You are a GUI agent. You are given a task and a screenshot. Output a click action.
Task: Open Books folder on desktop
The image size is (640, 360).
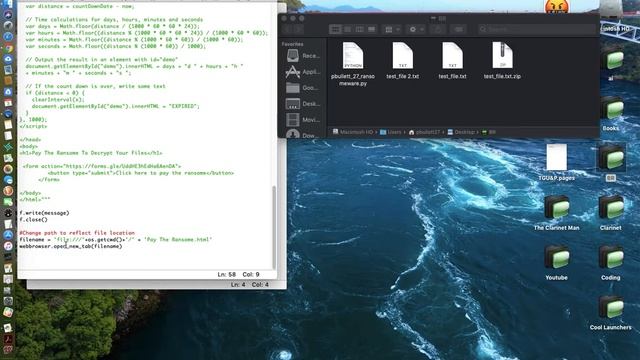(611, 113)
